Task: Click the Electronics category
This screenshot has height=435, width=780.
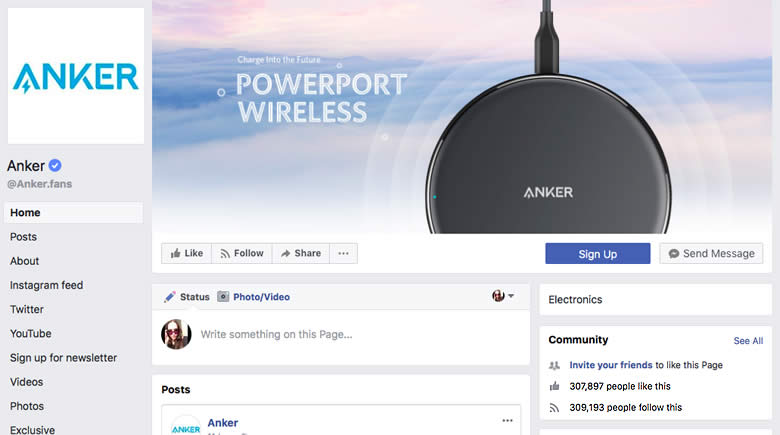Action: click(575, 300)
